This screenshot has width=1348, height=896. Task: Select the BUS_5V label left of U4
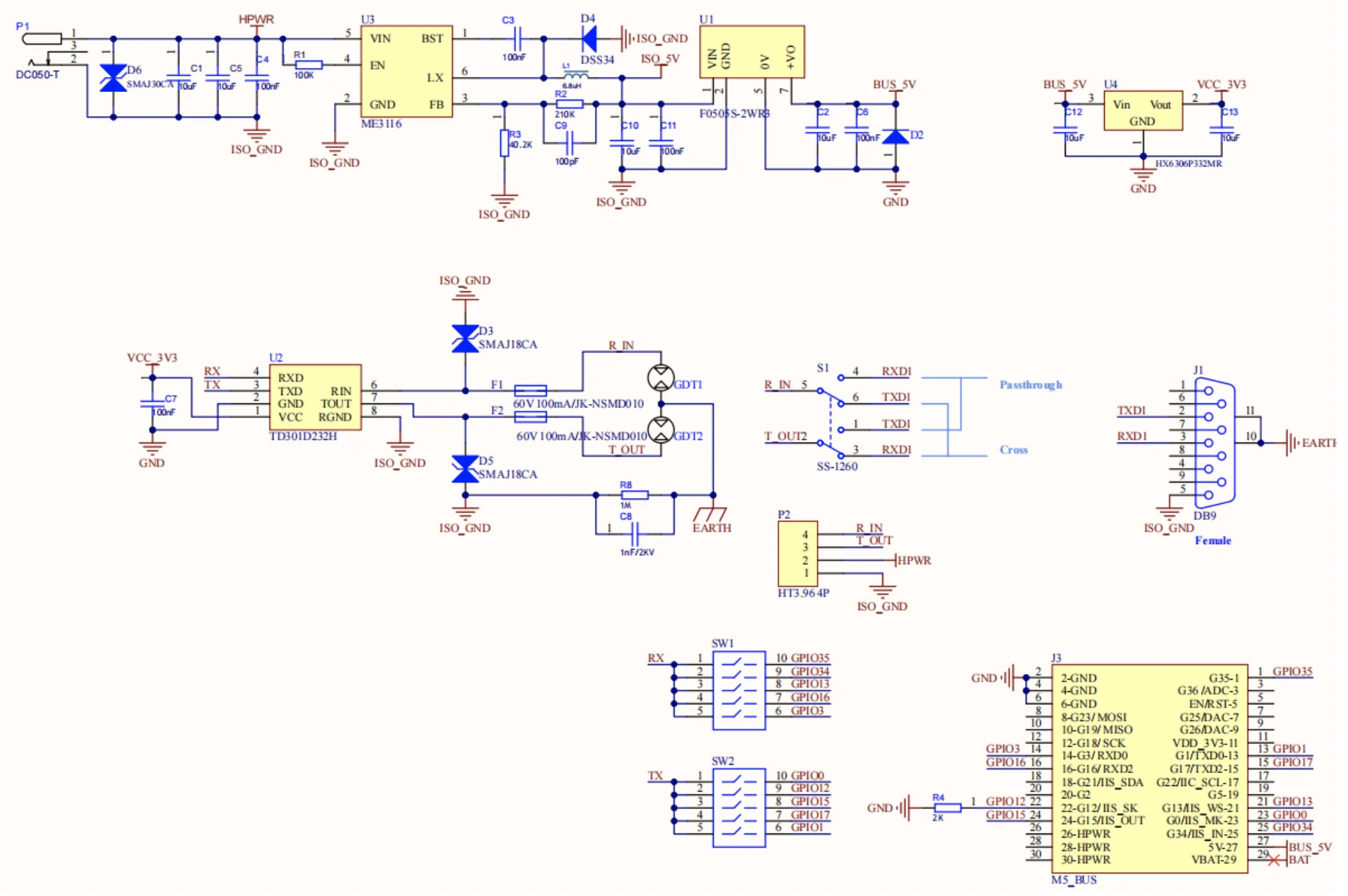[x=1064, y=85]
